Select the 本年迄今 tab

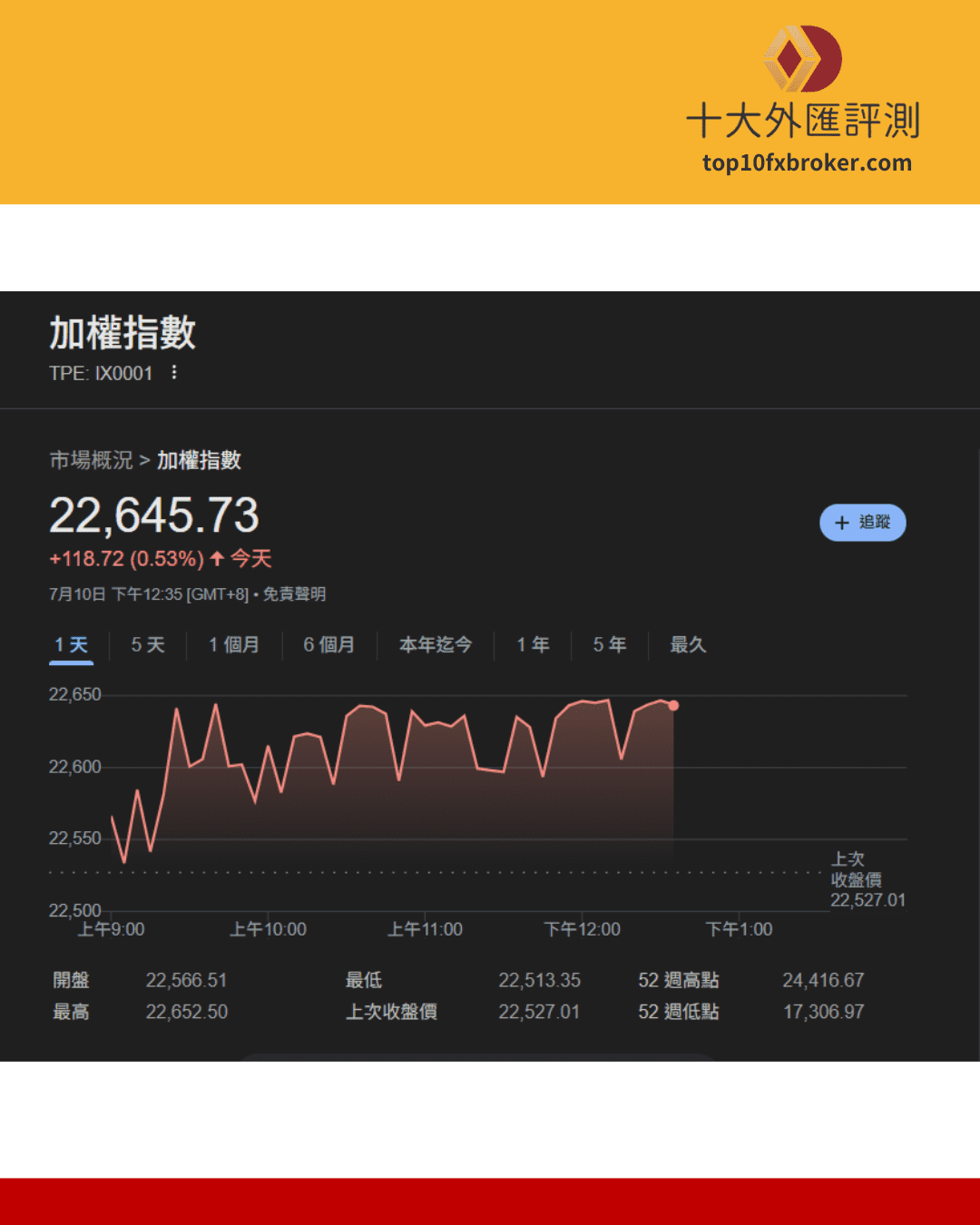pos(436,645)
